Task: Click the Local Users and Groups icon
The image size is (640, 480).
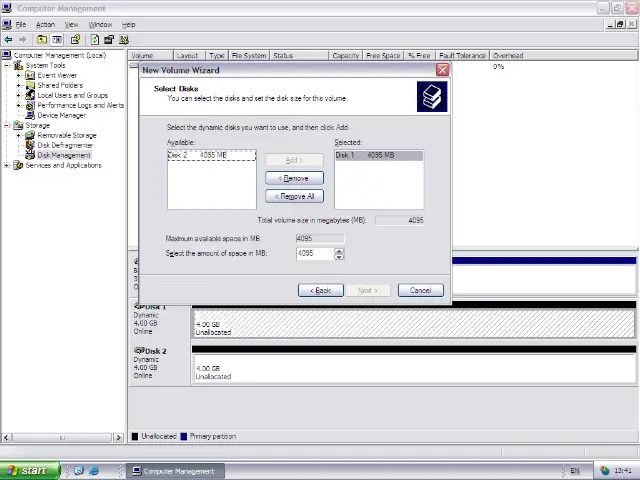Action: coord(30,95)
